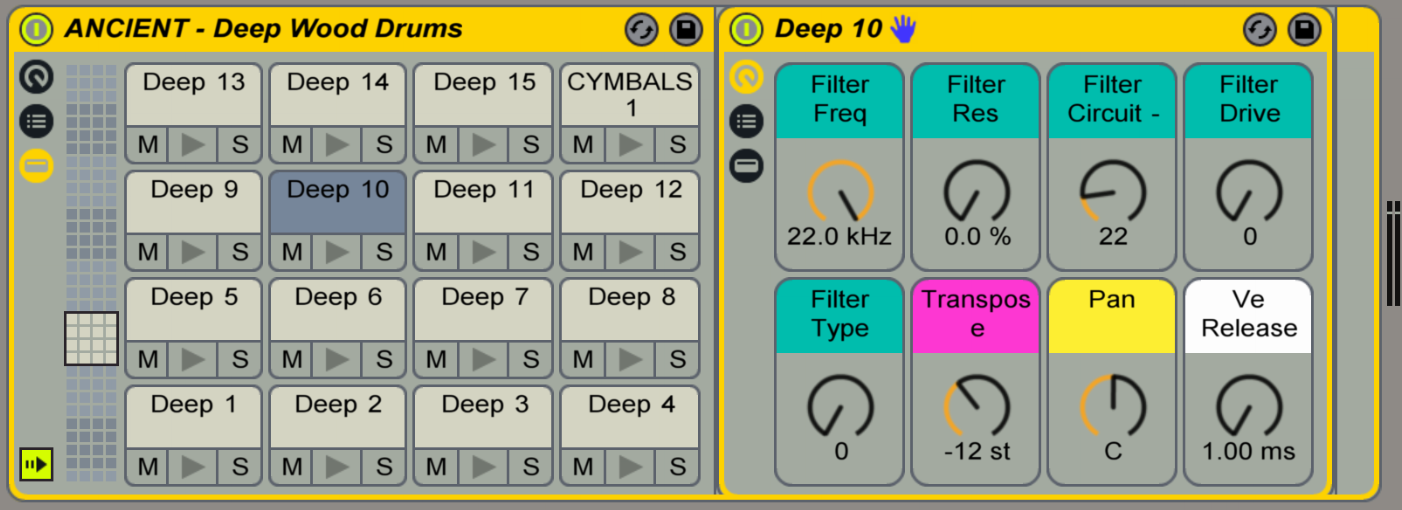Click the Filter Res macro knob
This screenshot has width=1402, height=510.
coord(975,192)
